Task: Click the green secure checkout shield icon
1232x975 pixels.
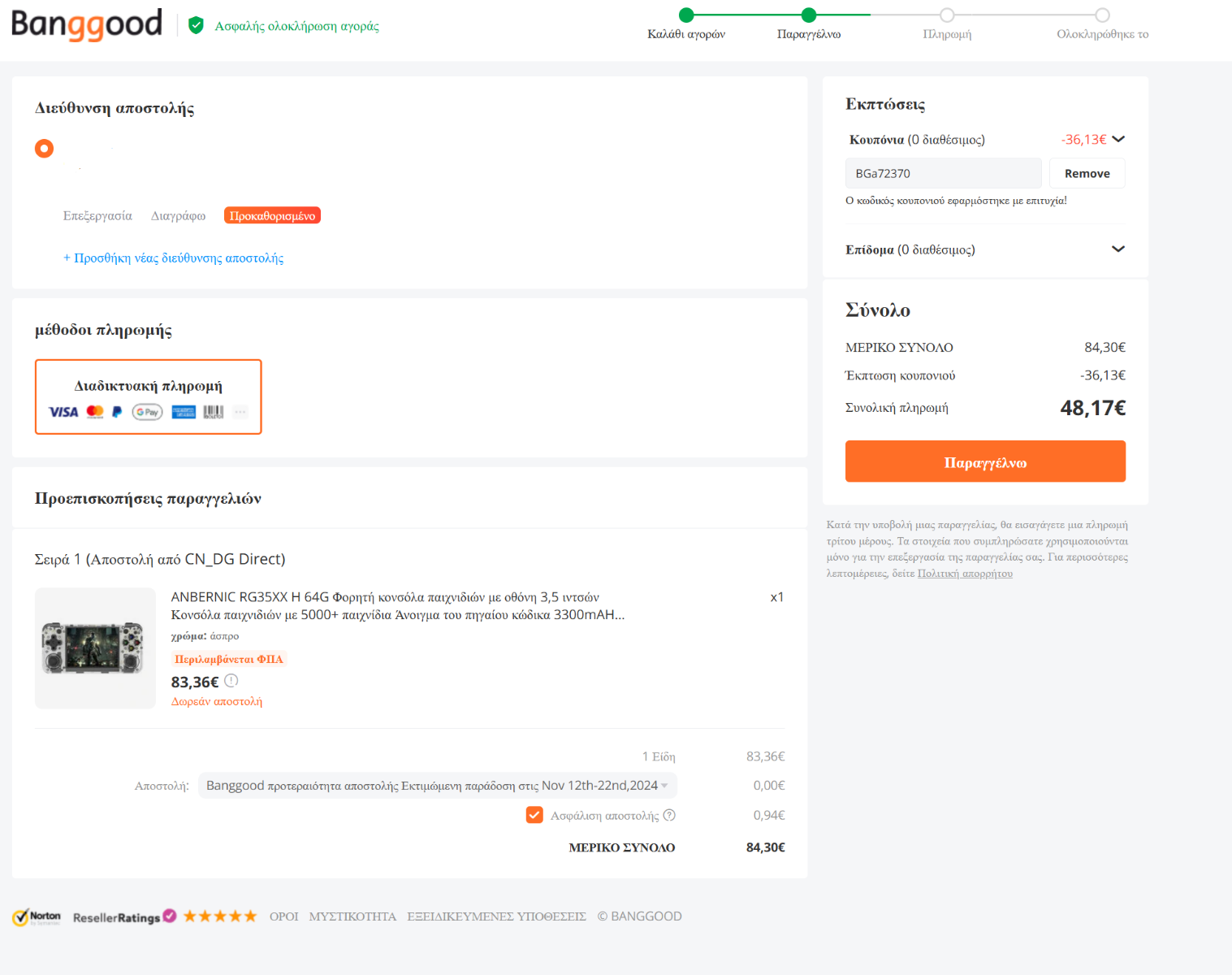Action: pyautogui.click(x=196, y=26)
